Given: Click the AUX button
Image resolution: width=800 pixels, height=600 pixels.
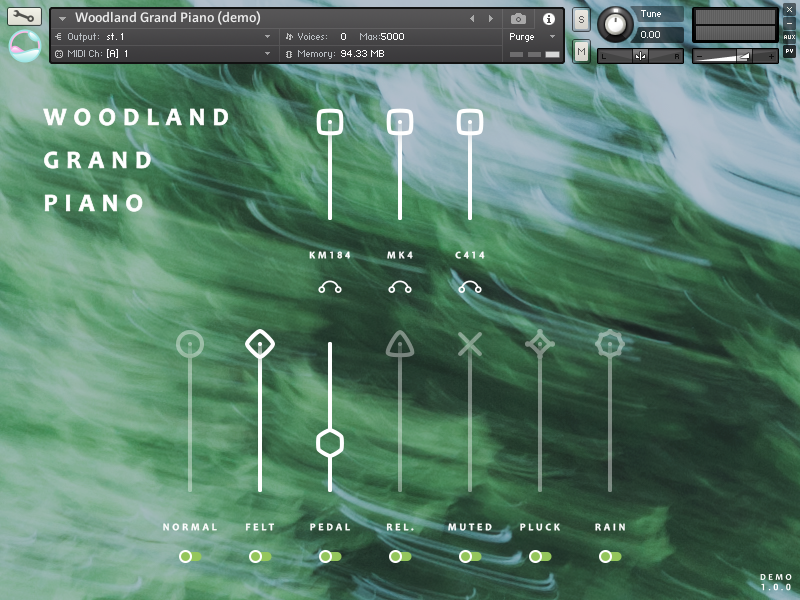Looking at the screenshot, I should (x=789, y=37).
